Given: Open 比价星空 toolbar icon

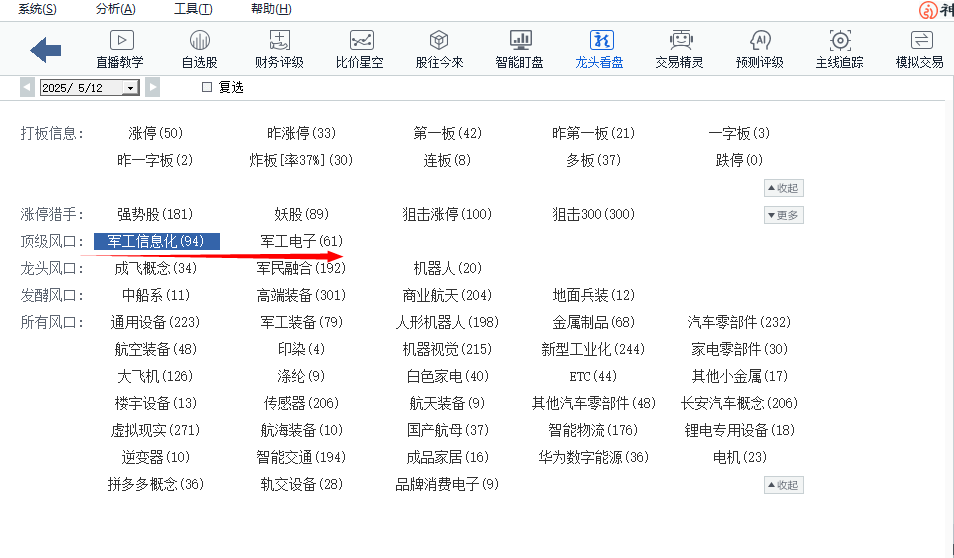Looking at the screenshot, I should pyautogui.click(x=360, y=41).
